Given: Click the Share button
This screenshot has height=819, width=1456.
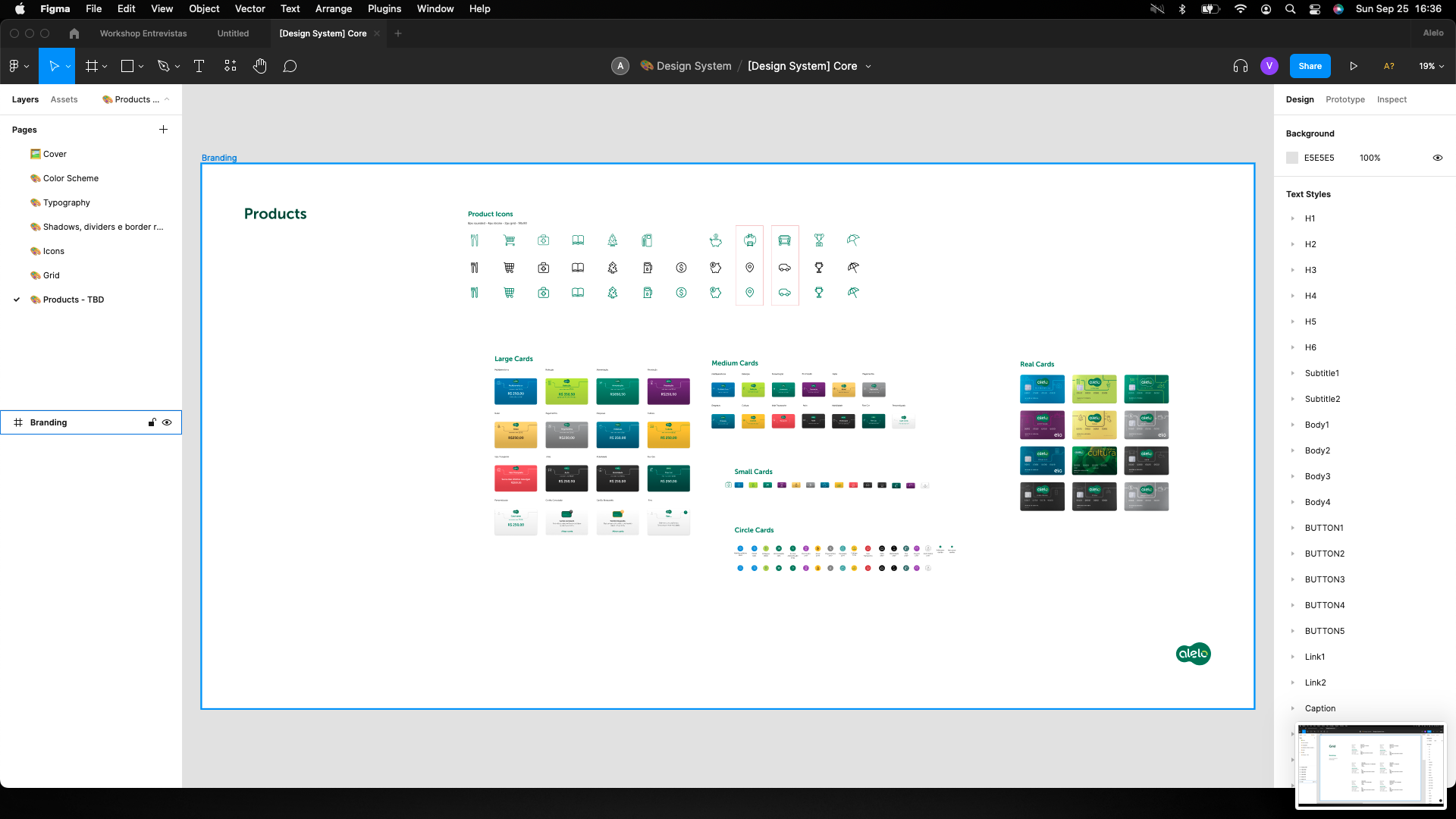Looking at the screenshot, I should click(x=1310, y=66).
